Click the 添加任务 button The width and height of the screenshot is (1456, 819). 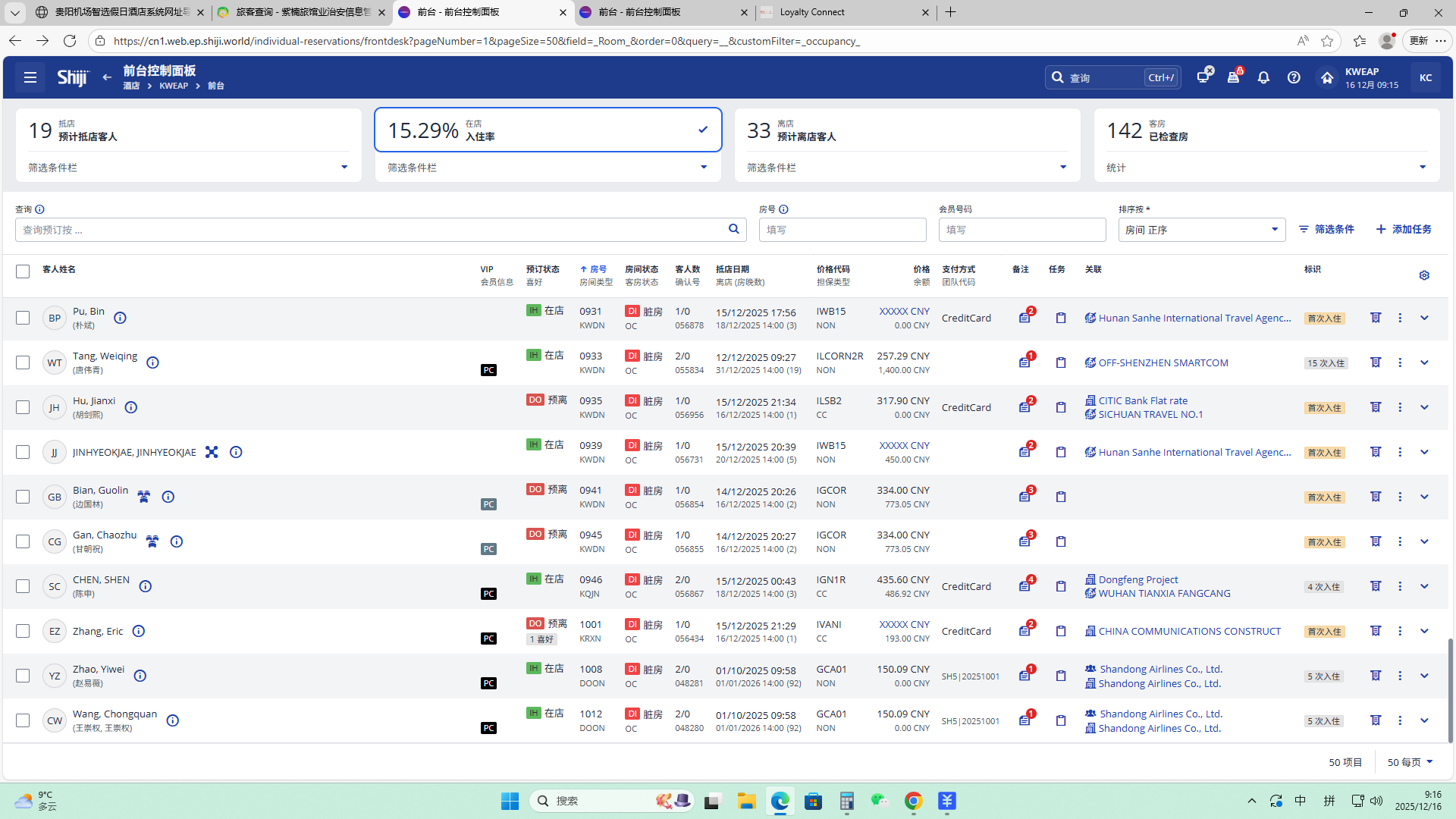[x=1404, y=229]
